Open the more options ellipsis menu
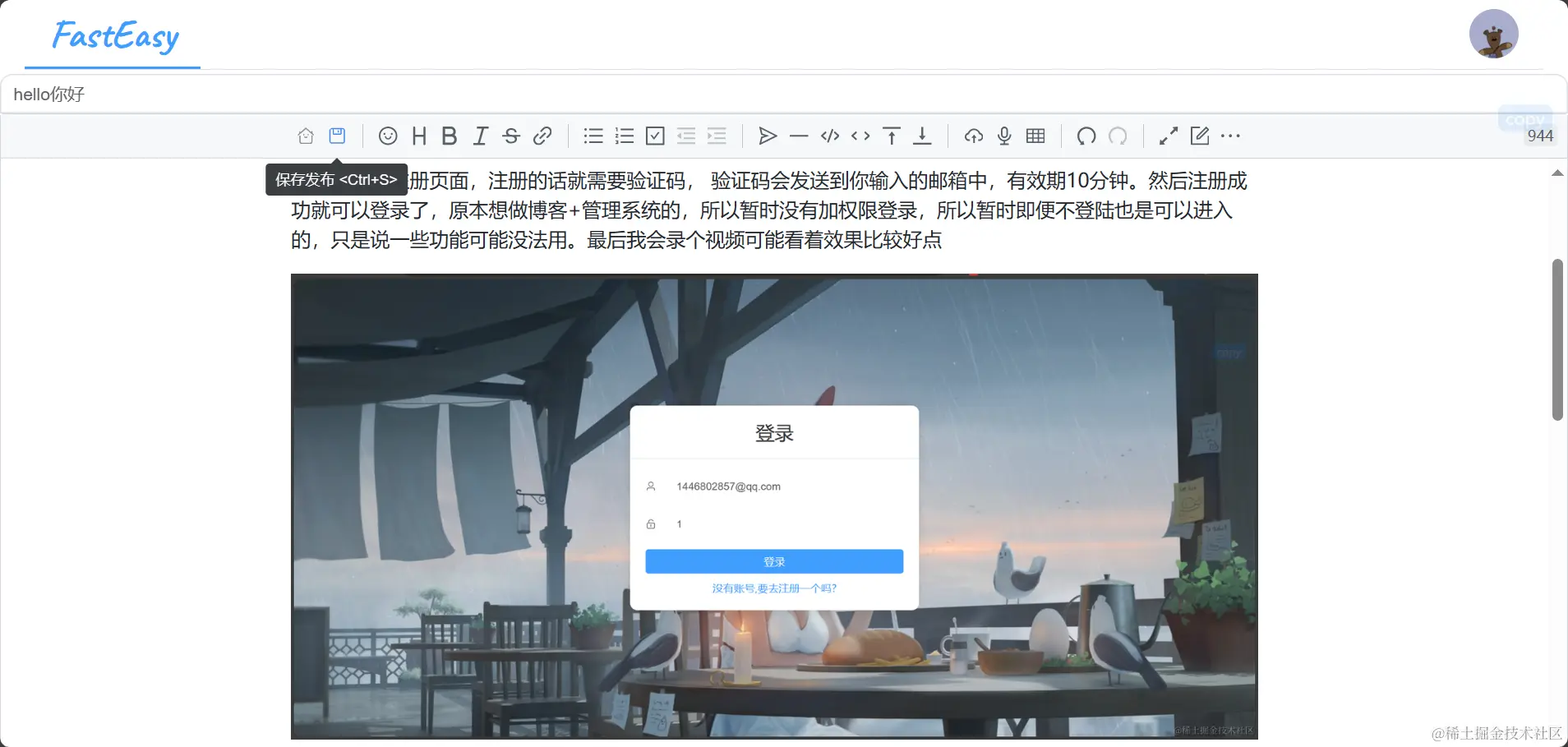The image size is (1568, 747). click(1230, 136)
